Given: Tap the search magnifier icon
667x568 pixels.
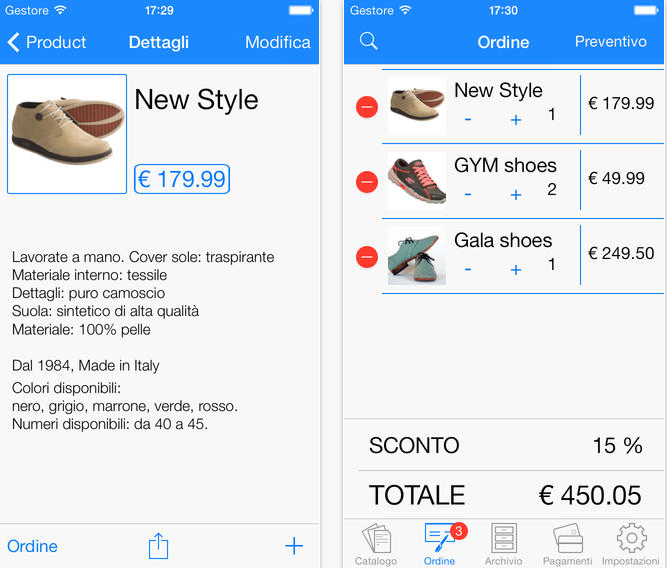Looking at the screenshot, I should point(368,41).
